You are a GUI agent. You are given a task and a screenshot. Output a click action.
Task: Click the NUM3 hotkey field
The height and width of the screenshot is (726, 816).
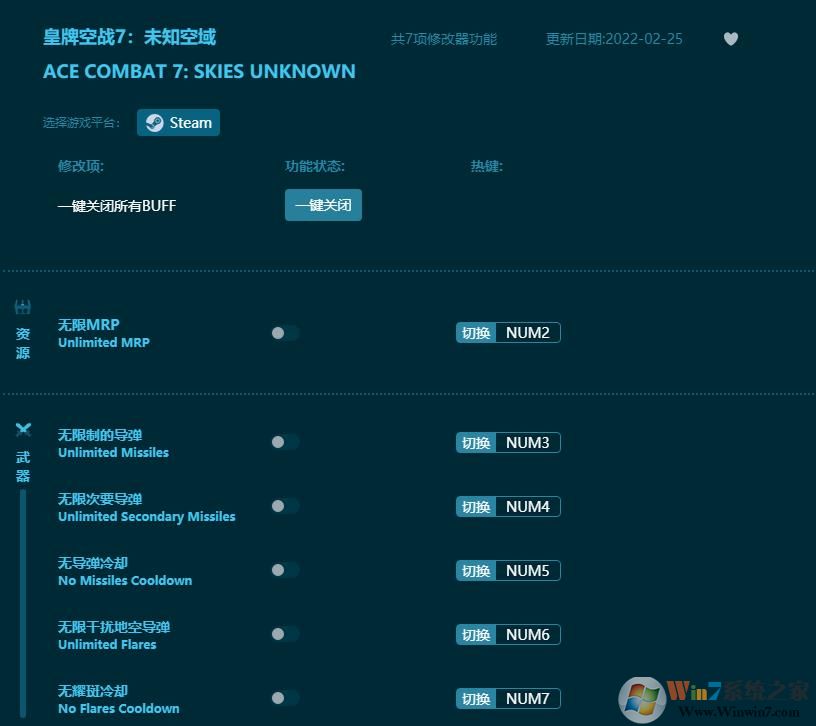528,442
